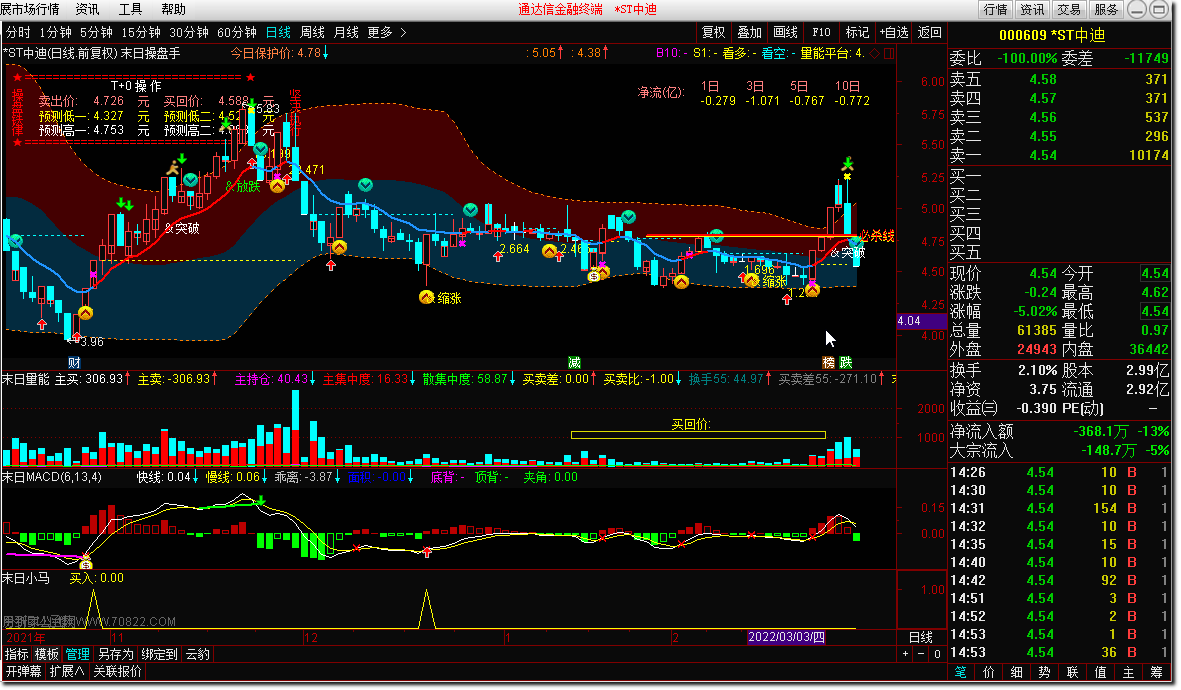Click the 叠加 overlay button

[x=749, y=32]
